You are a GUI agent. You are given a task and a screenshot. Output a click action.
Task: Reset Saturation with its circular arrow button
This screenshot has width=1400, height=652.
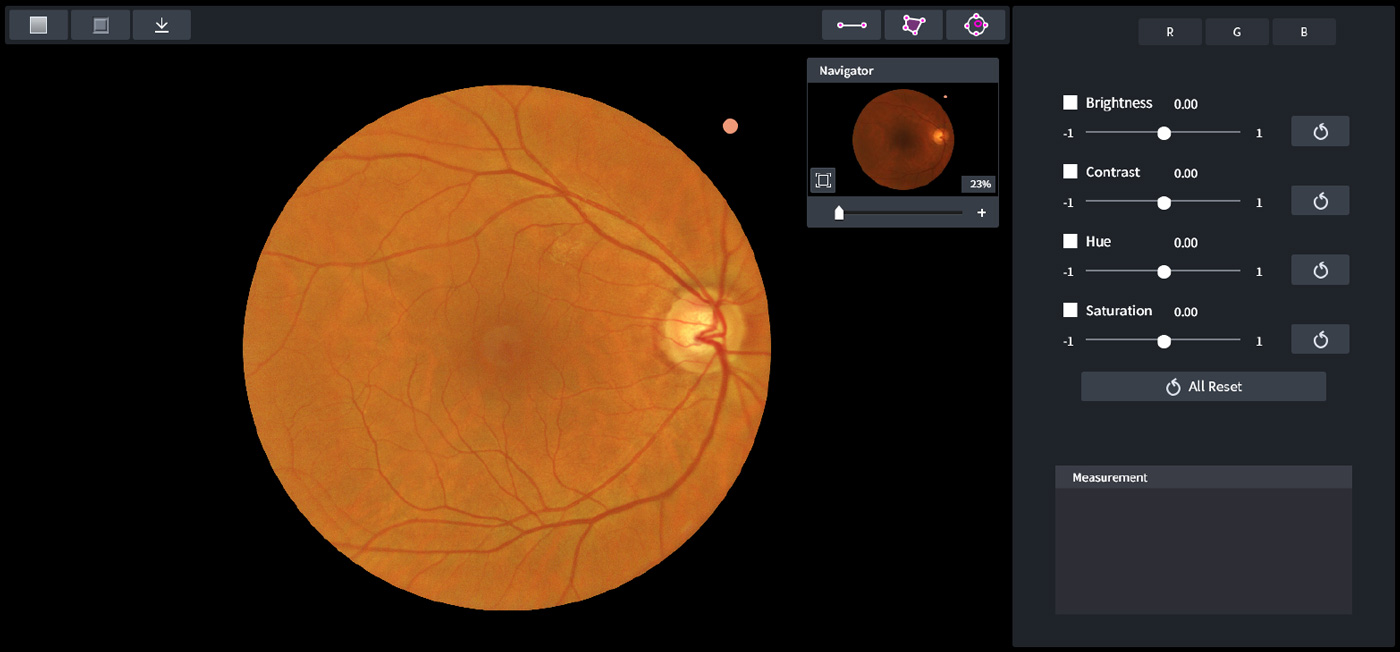1320,339
